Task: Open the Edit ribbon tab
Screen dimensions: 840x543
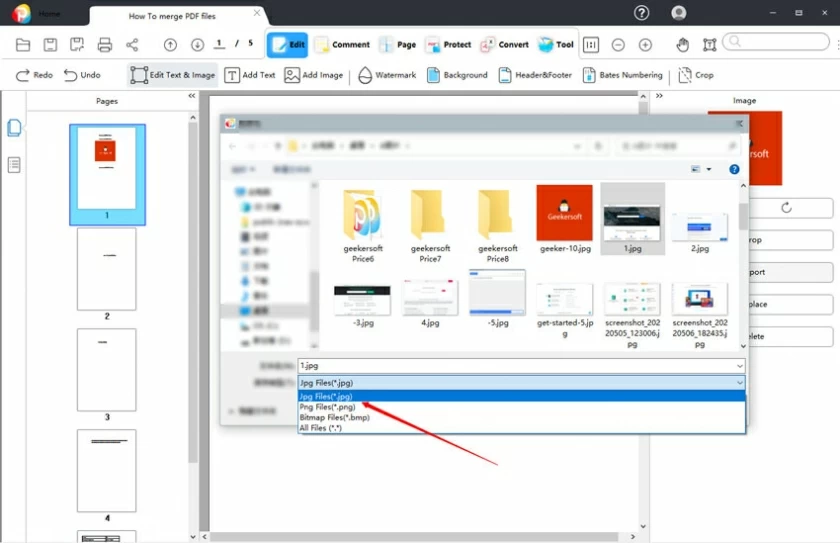Action: coord(288,45)
